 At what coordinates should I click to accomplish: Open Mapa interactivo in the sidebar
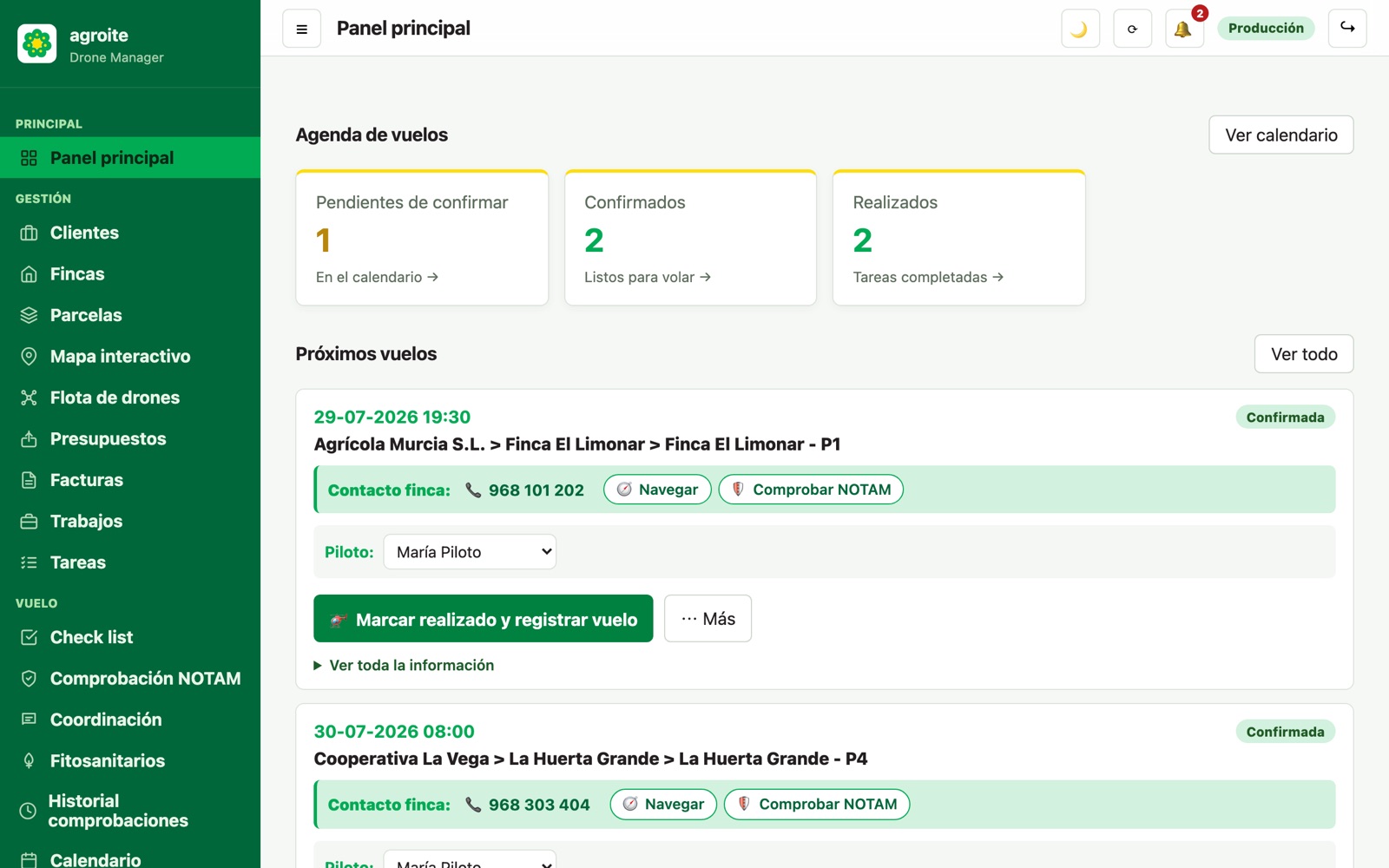(130, 357)
